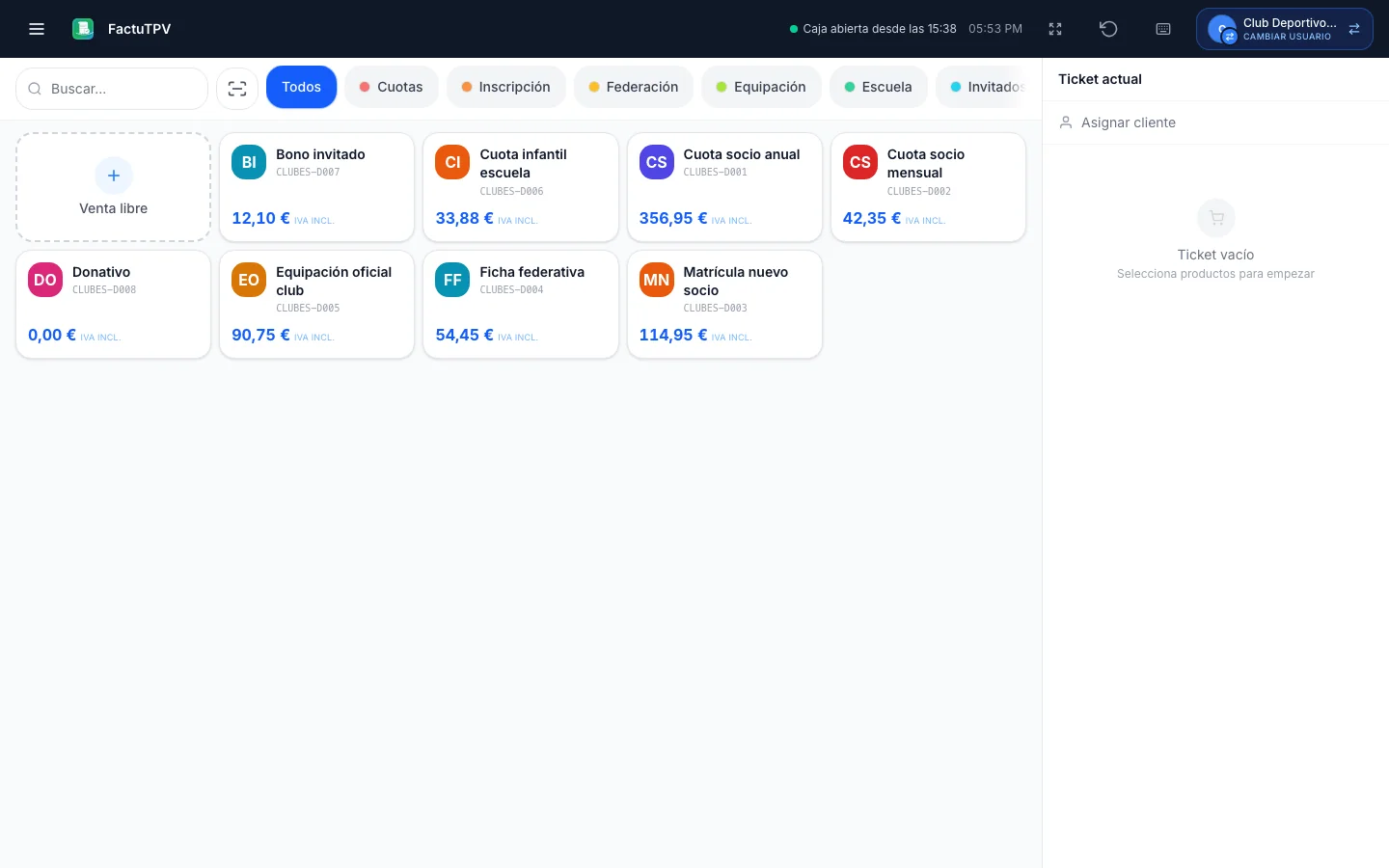Click the Escuela green color dot

coord(850,87)
